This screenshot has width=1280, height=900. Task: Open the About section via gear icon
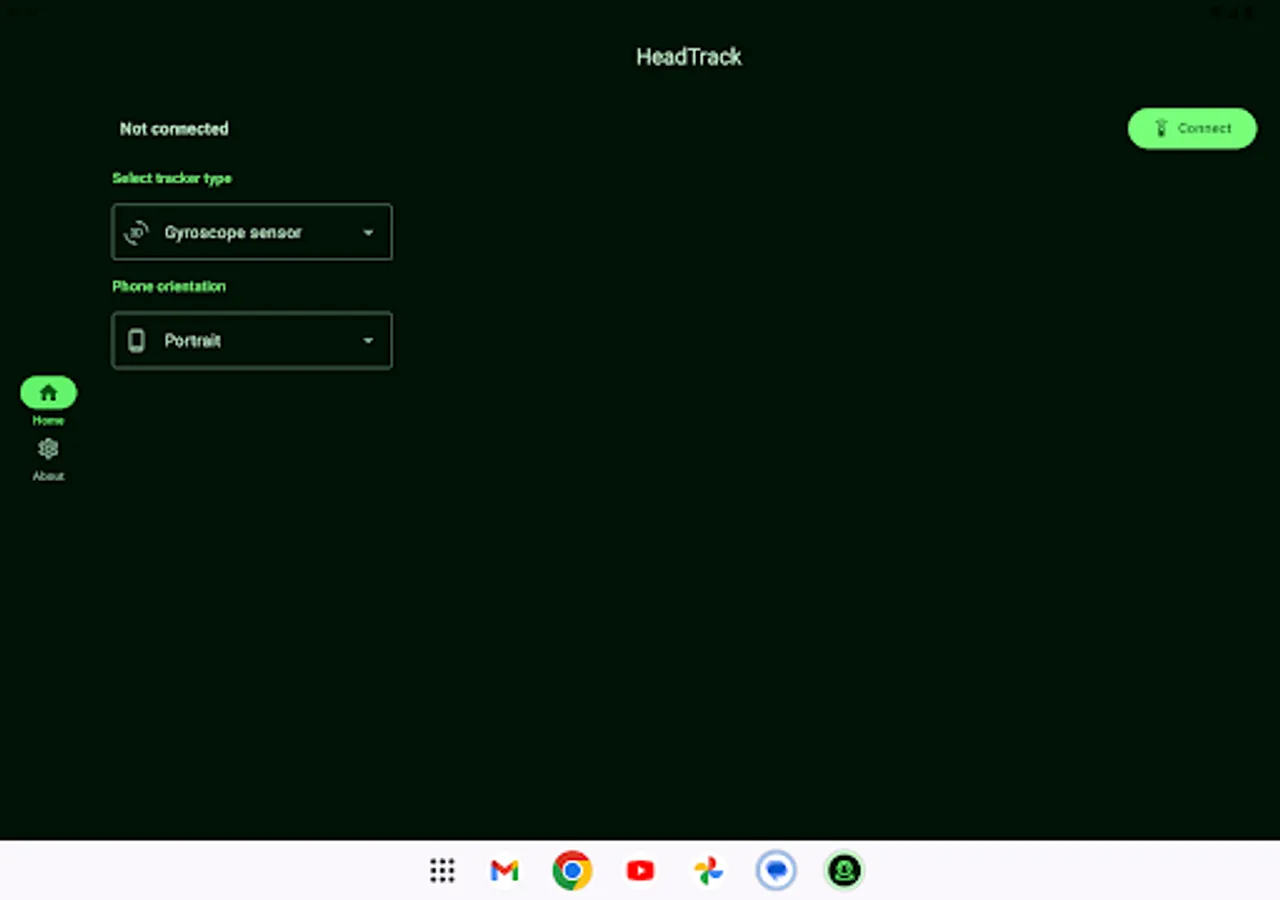coord(48,448)
